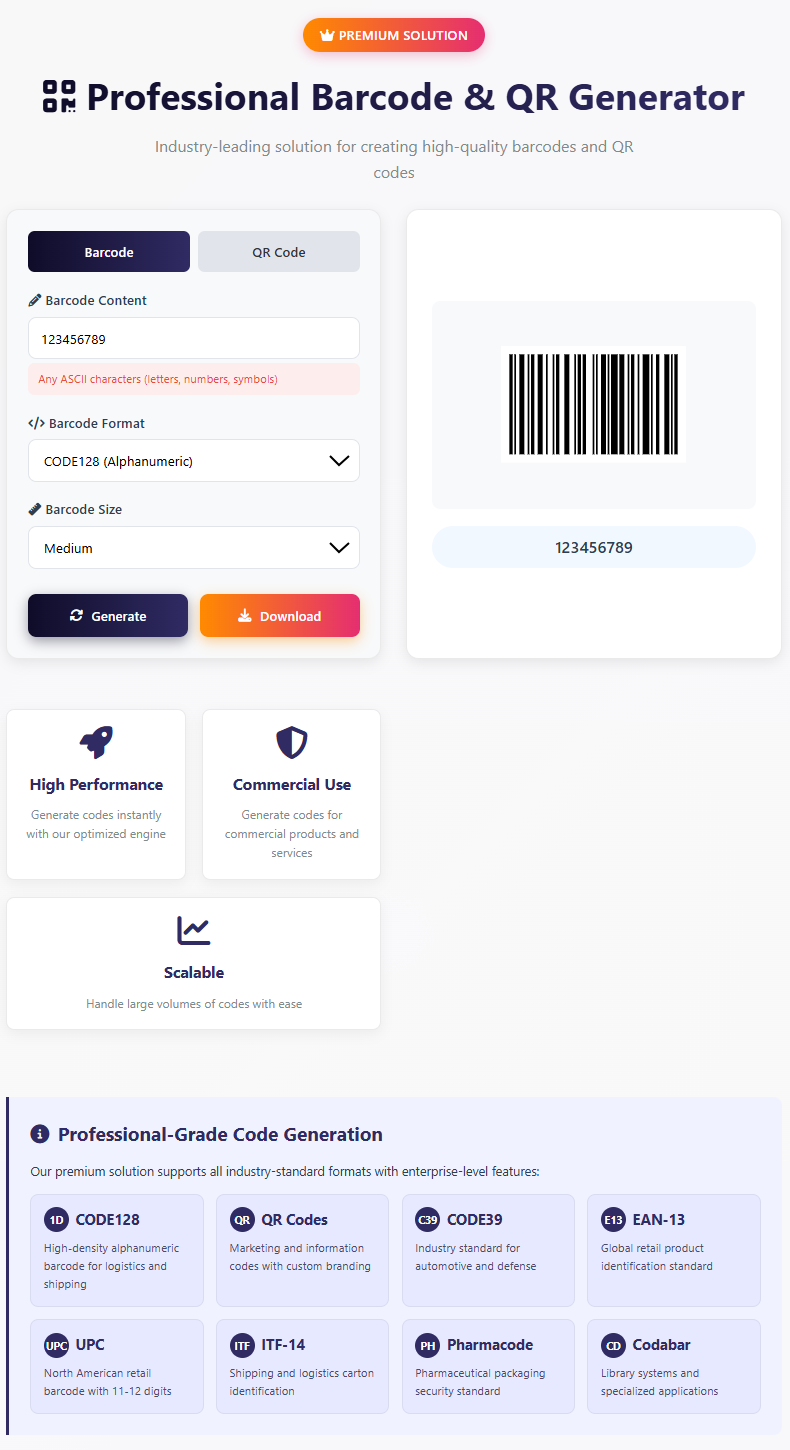Click the generated barcode preview image
Image resolution: width=790 pixels, height=1450 pixels.
(x=593, y=404)
